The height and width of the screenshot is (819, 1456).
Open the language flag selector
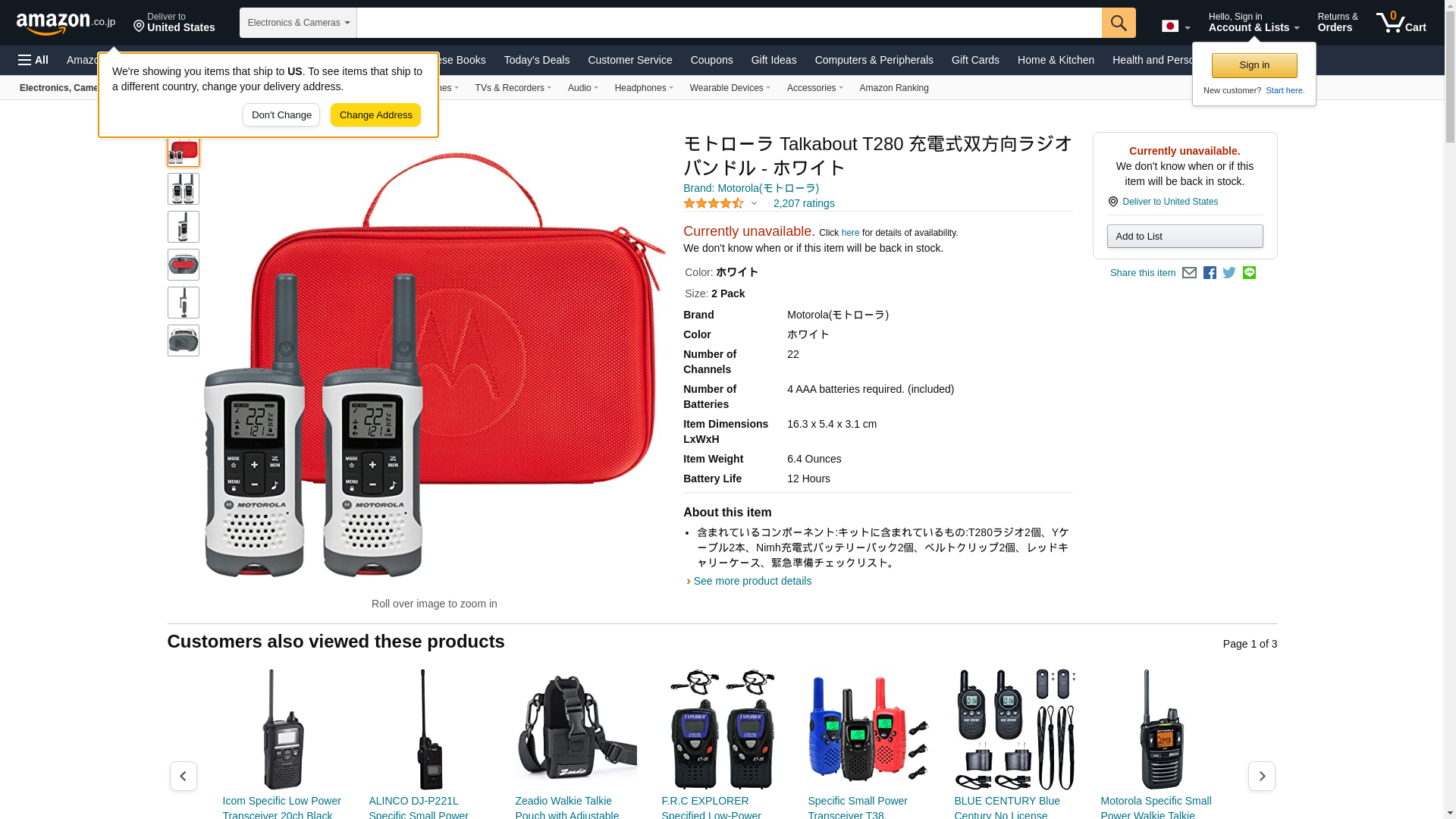point(1175,26)
